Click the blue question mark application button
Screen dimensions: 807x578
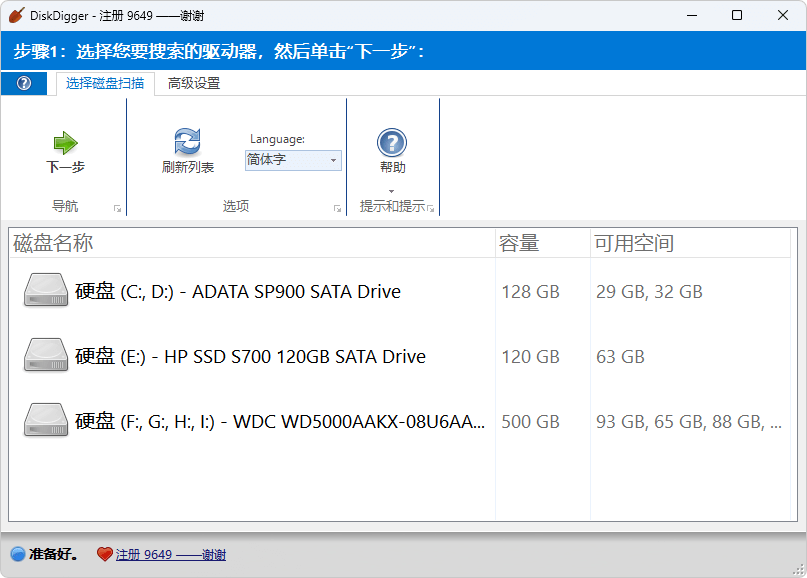[x=25, y=83]
